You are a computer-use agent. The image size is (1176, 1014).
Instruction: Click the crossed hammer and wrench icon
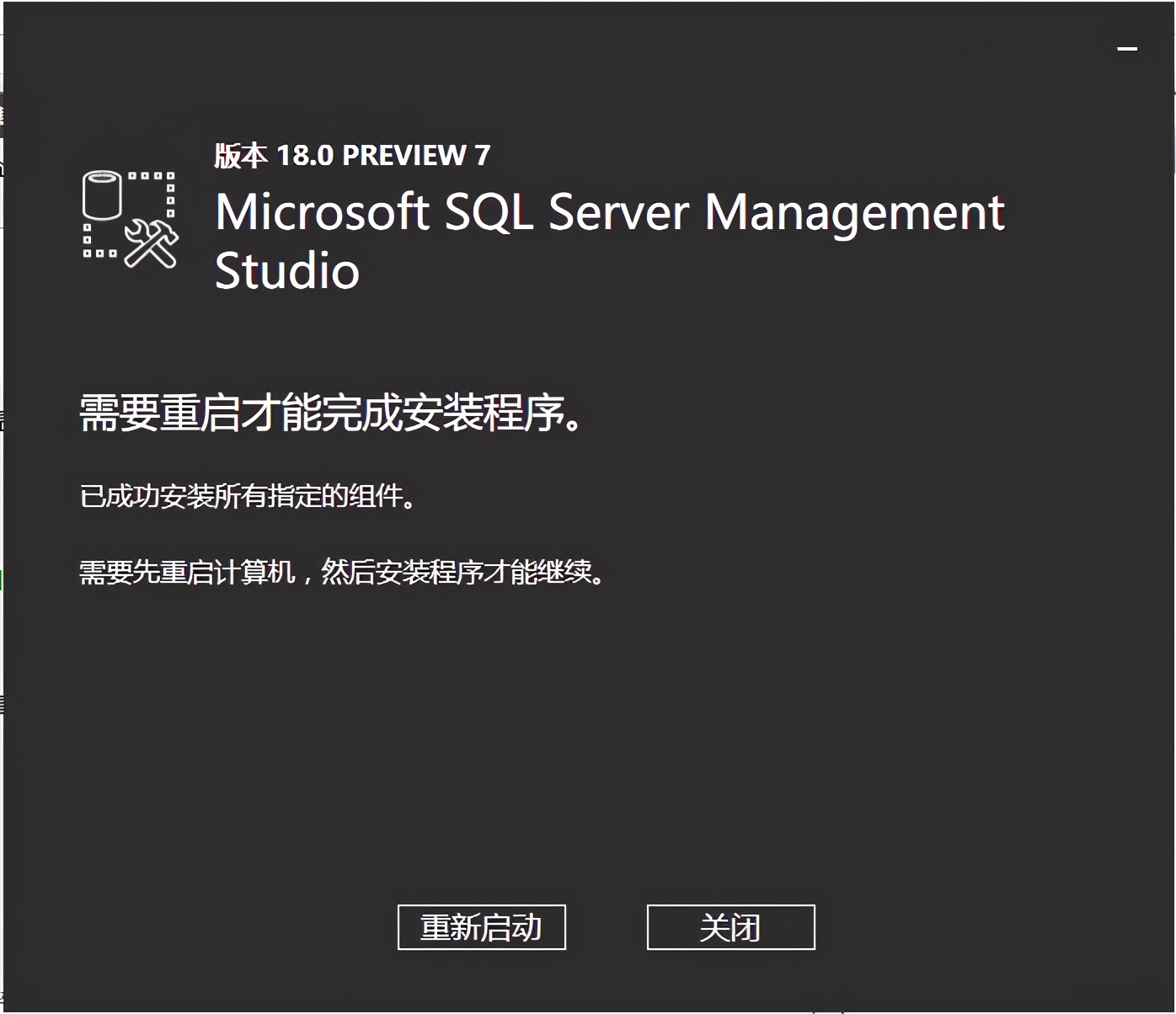[x=152, y=243]
